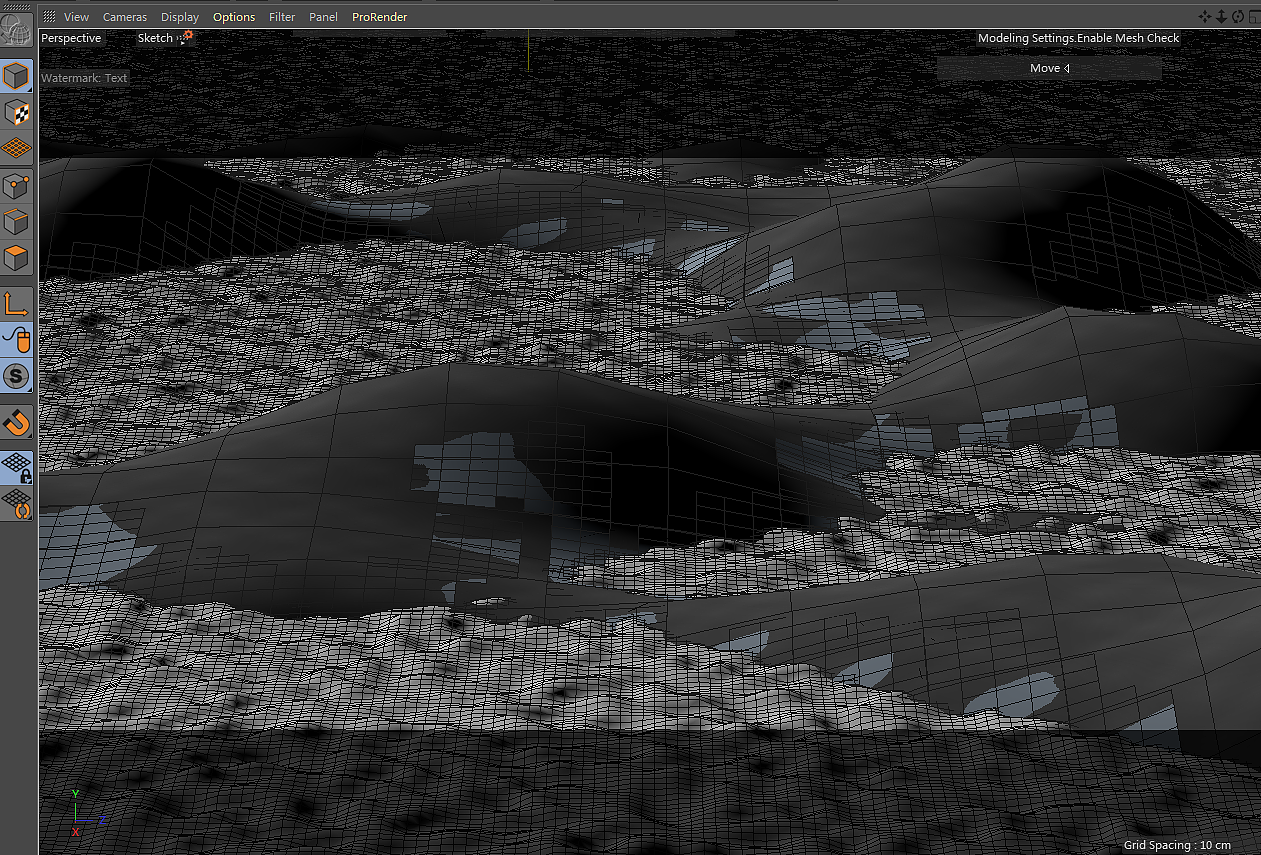The width and height of the screenshot is (1261, 855).
Task: Open the Cameras menu
Action: pyautogui.click(x=124, y=17)
